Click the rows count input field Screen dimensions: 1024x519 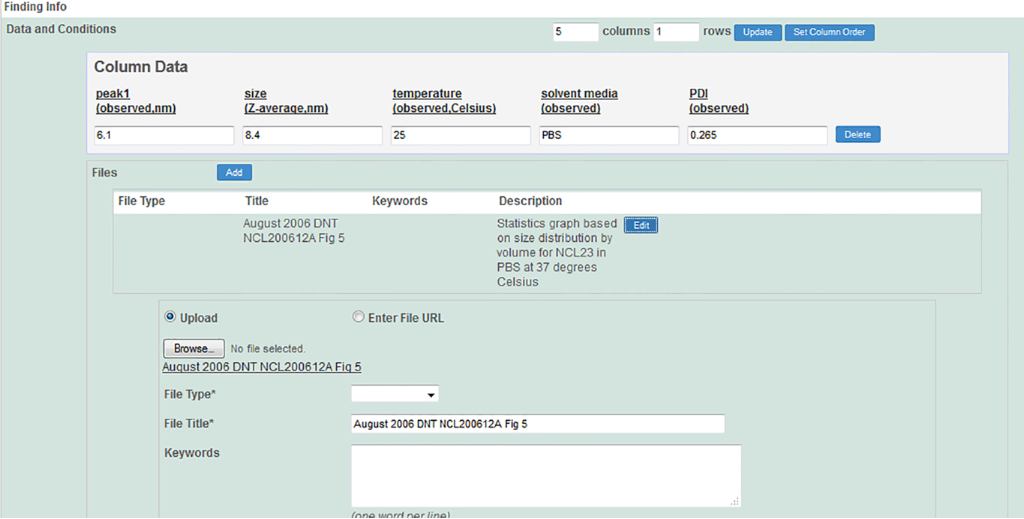coord(676,32)
